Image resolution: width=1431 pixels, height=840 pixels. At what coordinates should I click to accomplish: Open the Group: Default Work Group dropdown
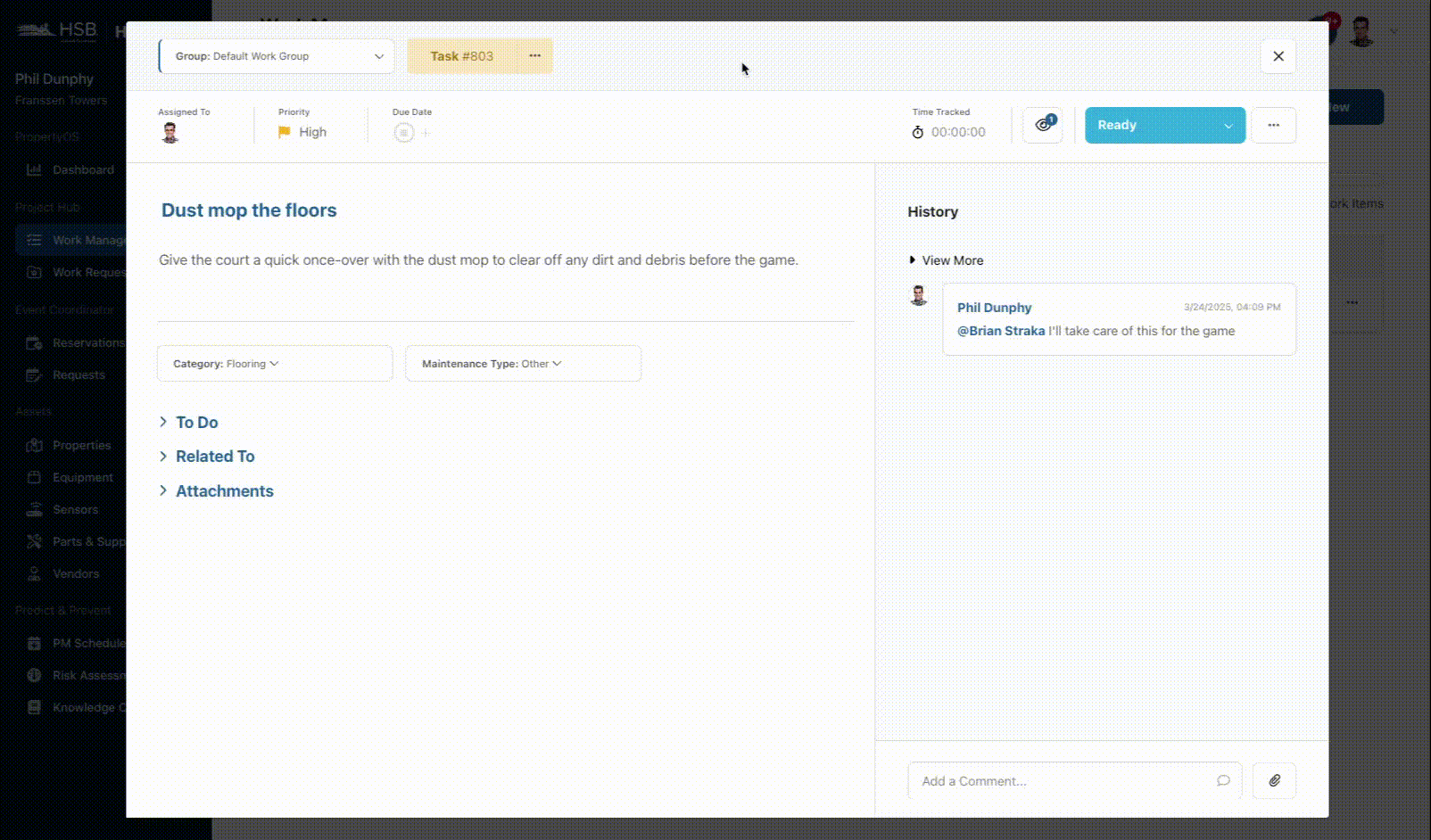pos(277,56)
